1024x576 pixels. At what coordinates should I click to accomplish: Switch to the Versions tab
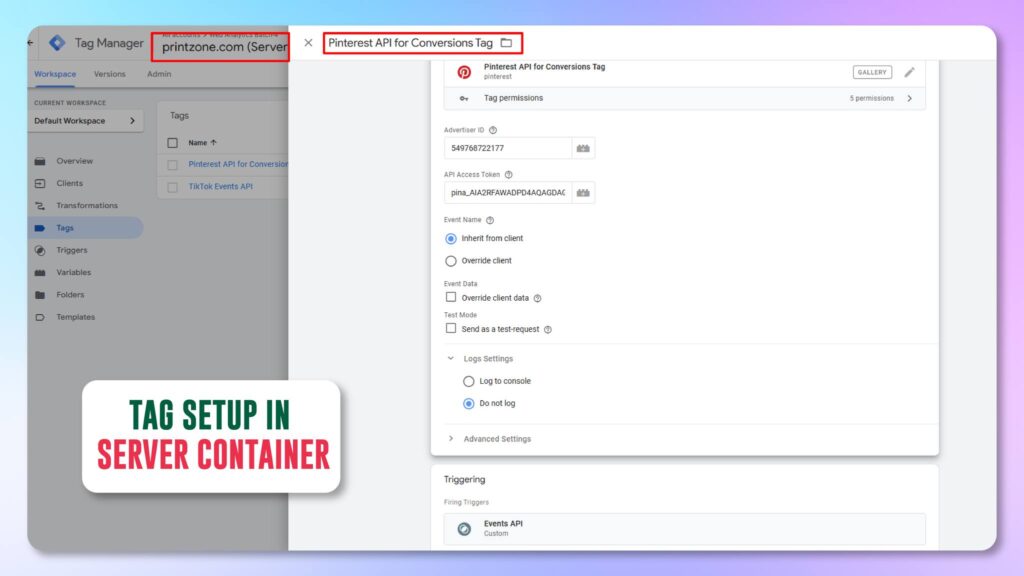coord(110,74)
